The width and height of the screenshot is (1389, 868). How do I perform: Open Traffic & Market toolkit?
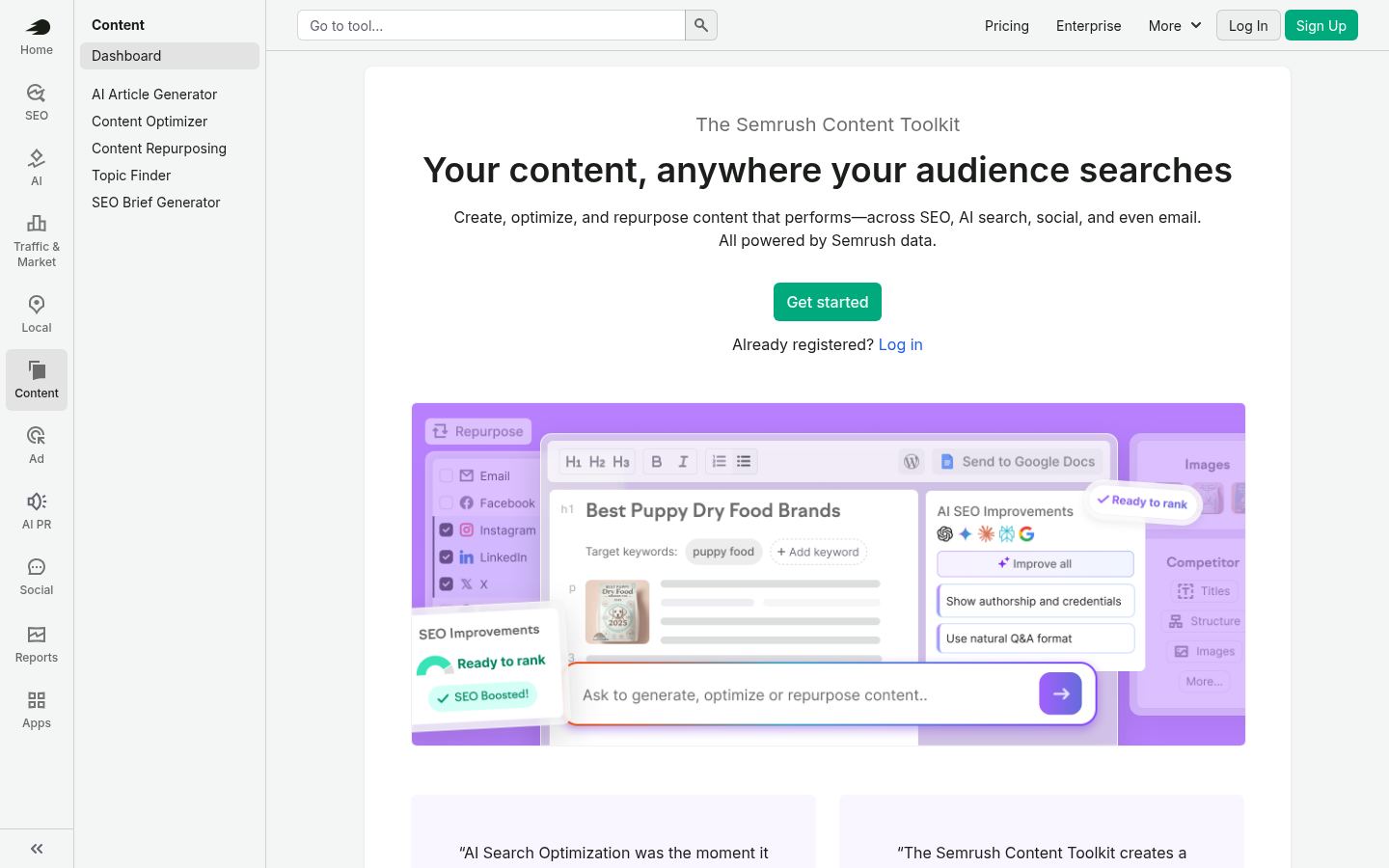click(x=37, y=241)
